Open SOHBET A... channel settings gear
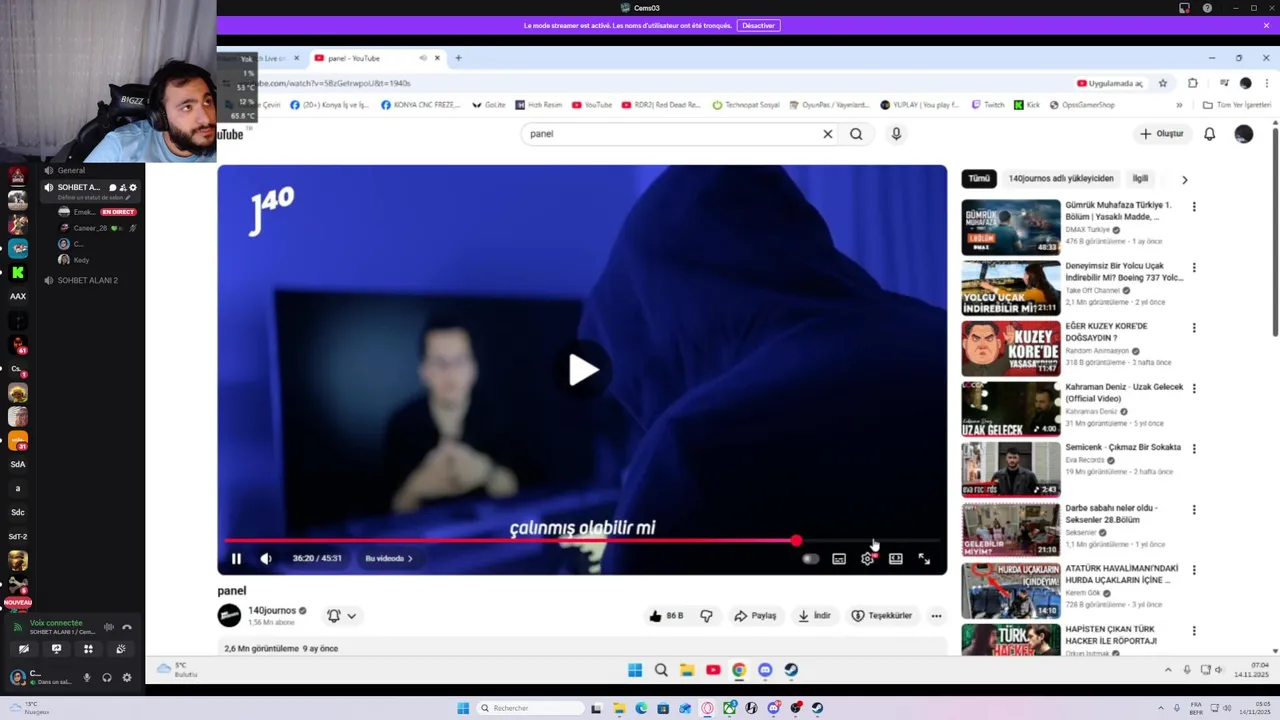Viewport: 1280px width, 720px height. (x=133, y=188)
